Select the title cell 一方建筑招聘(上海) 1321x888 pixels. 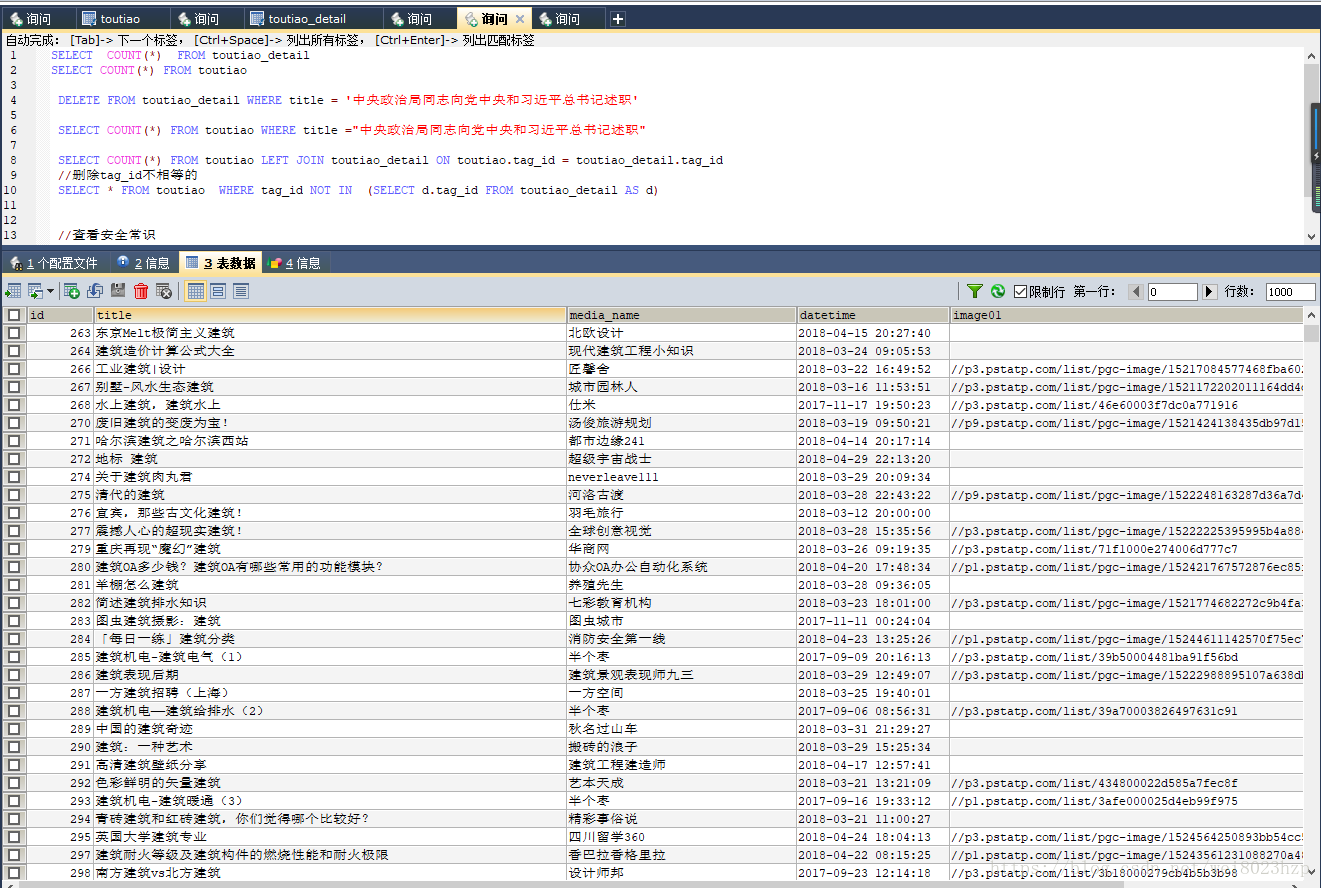(x=330, y=693)
